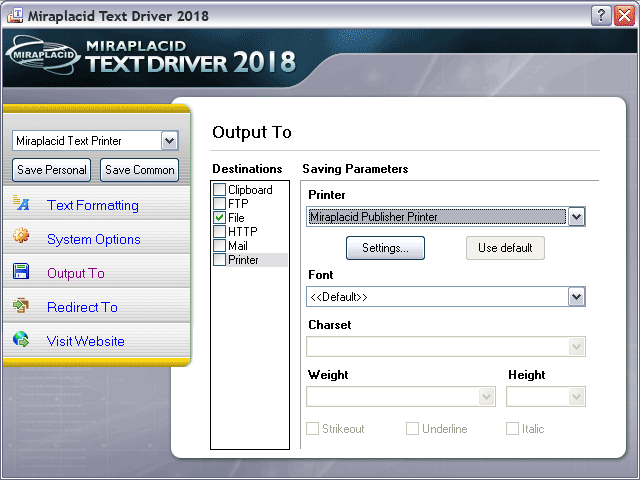
Task: Select the Mail label in Destinations
Action: 238,246
